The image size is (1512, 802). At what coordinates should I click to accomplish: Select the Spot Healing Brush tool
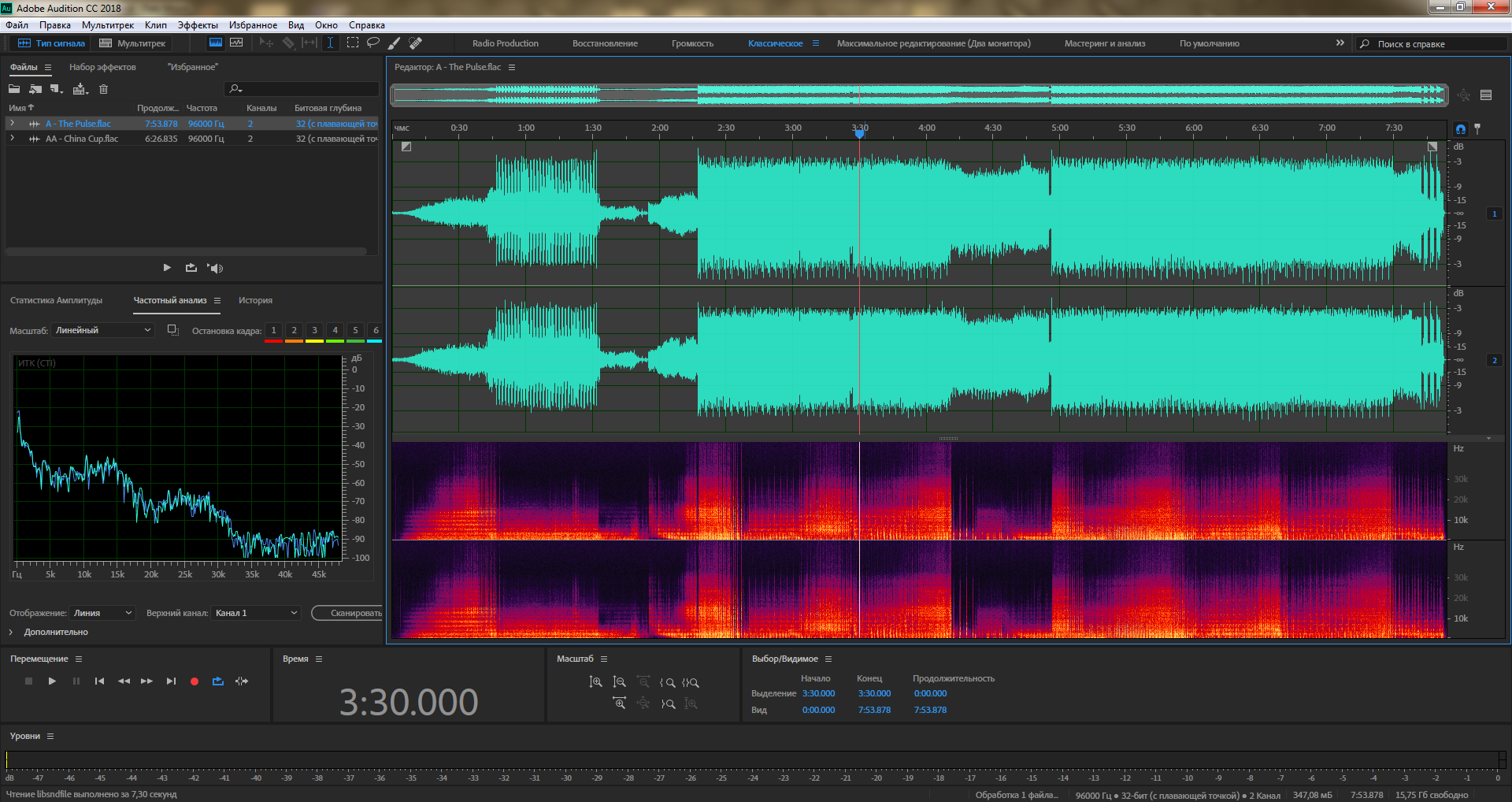coord(416,43)
